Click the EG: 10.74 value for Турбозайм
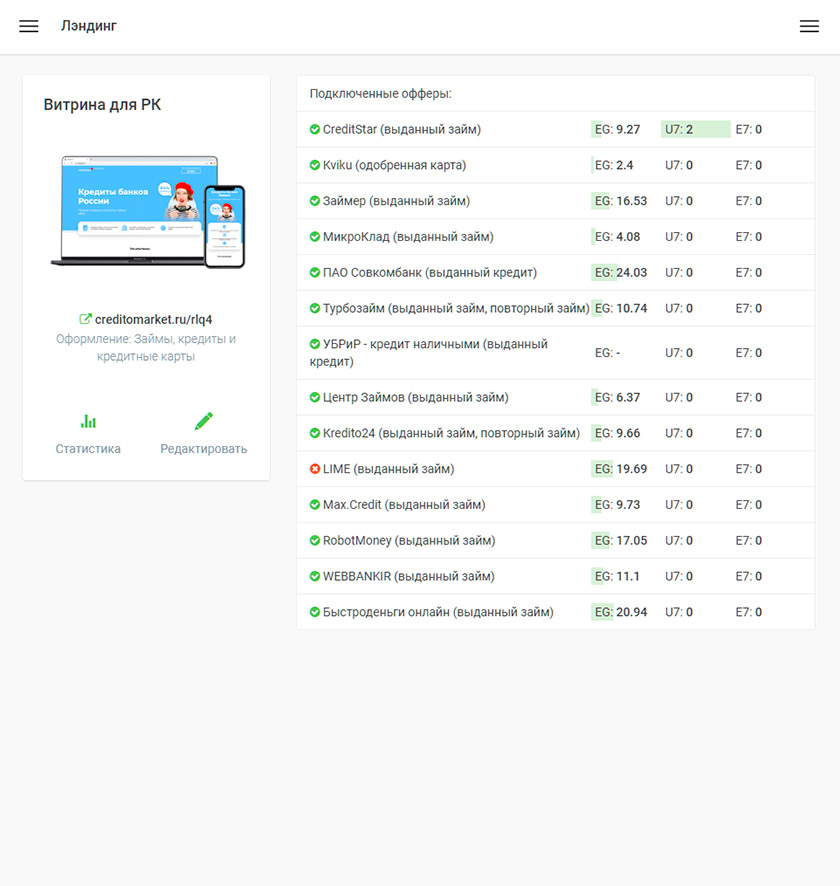Image resolution: width=840 pixels, height=886 pixels. point(621,308)
